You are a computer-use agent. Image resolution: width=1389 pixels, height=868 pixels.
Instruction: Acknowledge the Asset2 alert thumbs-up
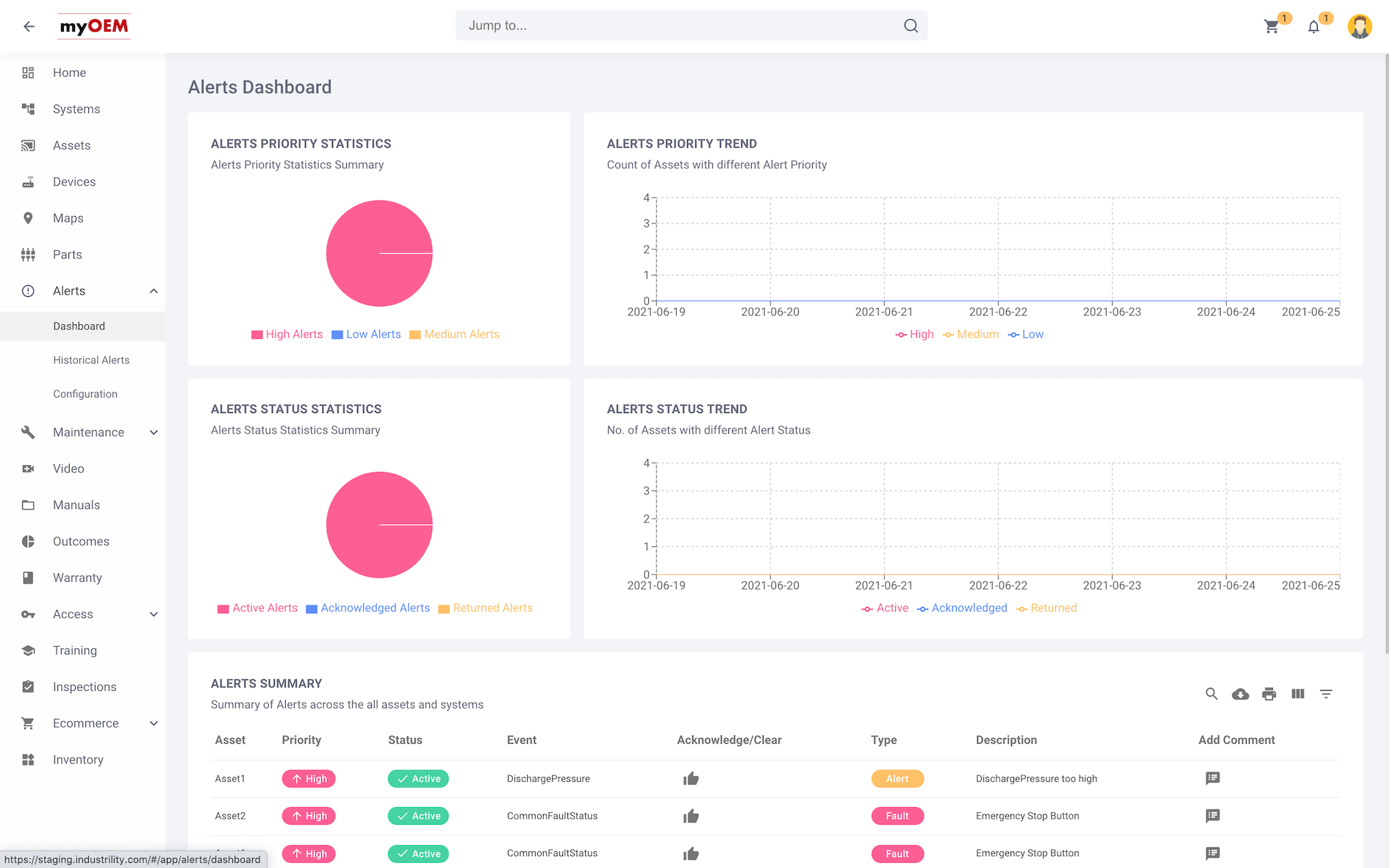(x=691, y=817)
